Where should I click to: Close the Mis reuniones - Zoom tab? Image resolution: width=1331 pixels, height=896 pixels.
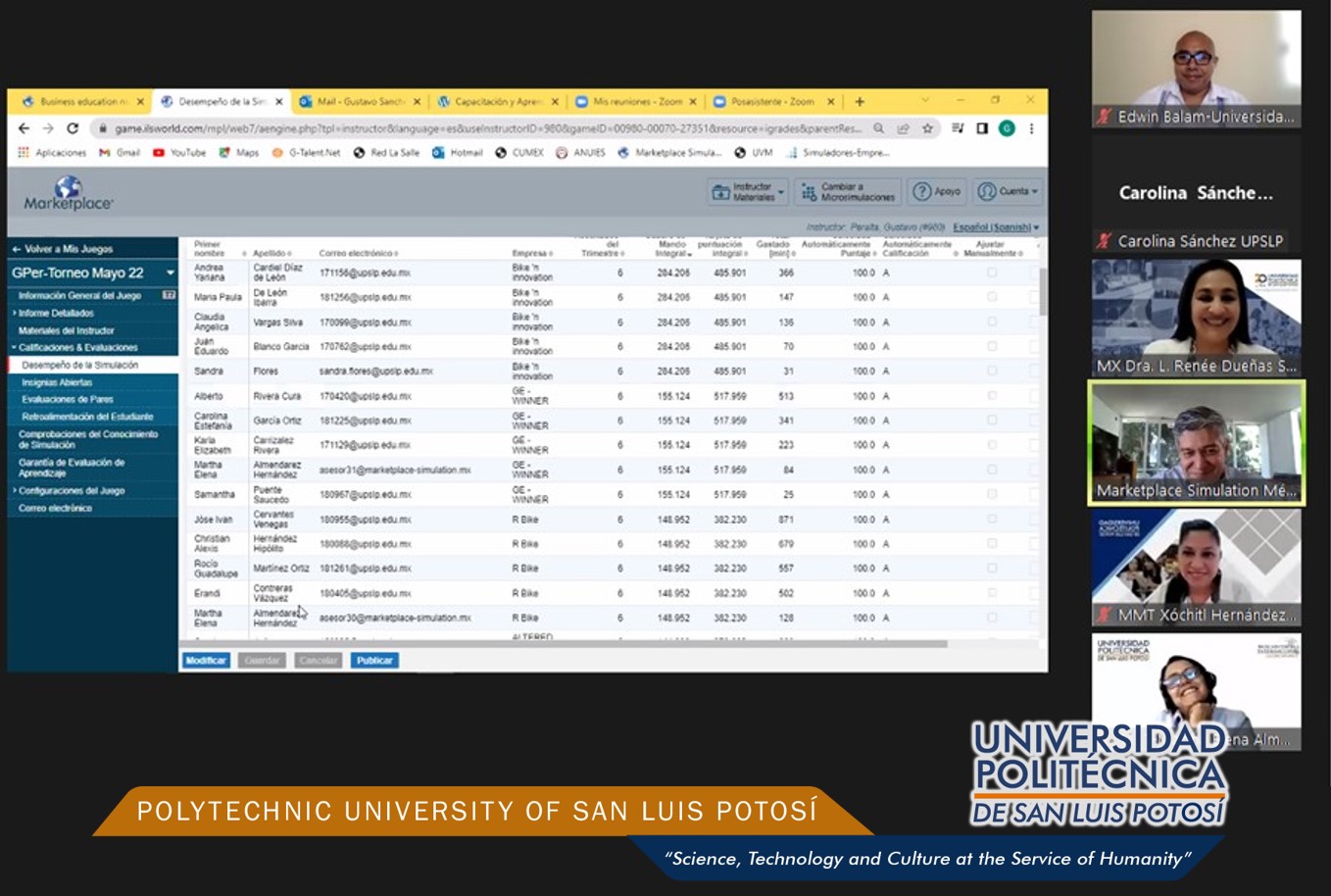tap(693, 101)
